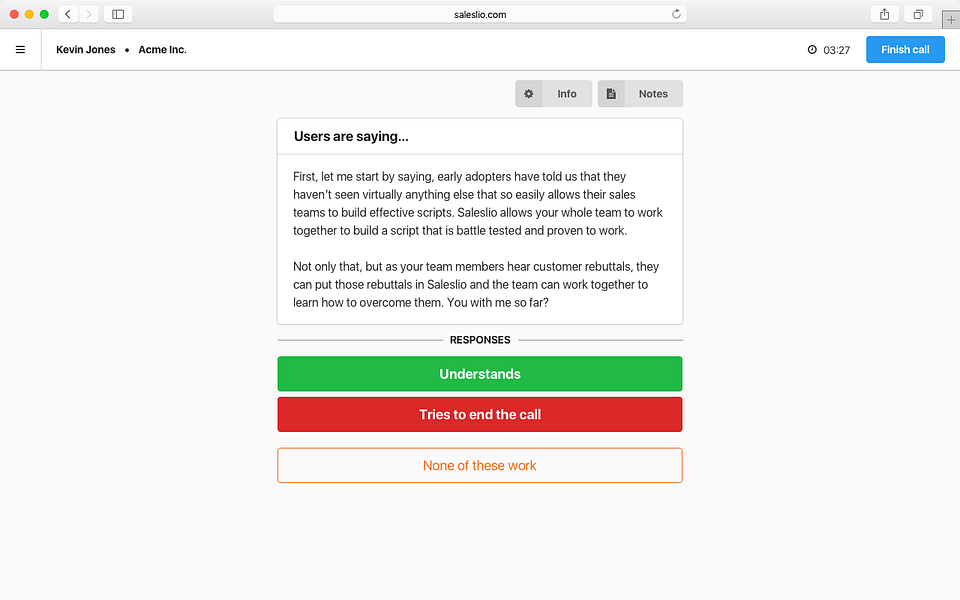
Task: Open the Info tab
Action: (x=553, y=94)
